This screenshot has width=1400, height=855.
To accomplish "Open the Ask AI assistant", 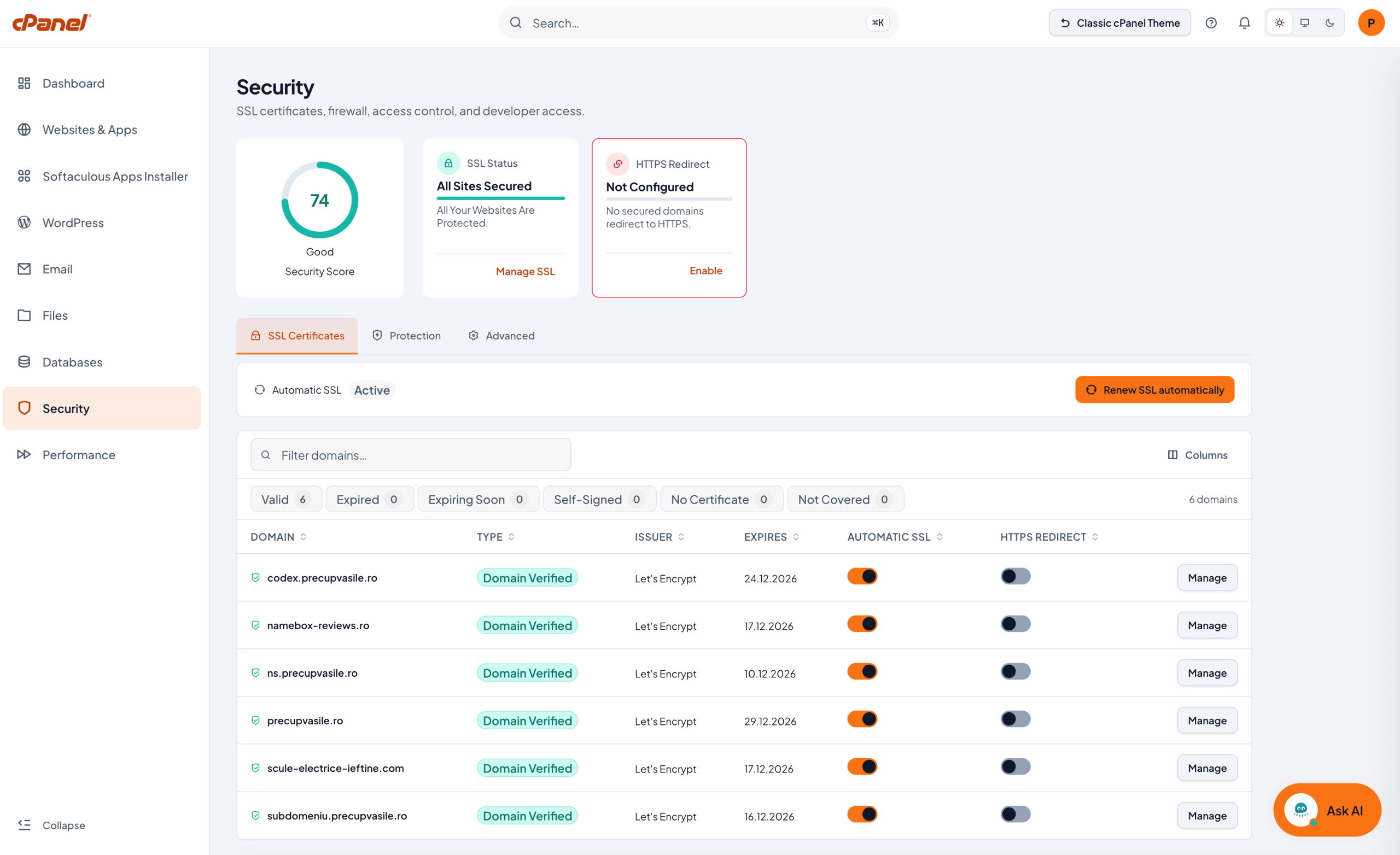I will click(x=1327, y=810).
